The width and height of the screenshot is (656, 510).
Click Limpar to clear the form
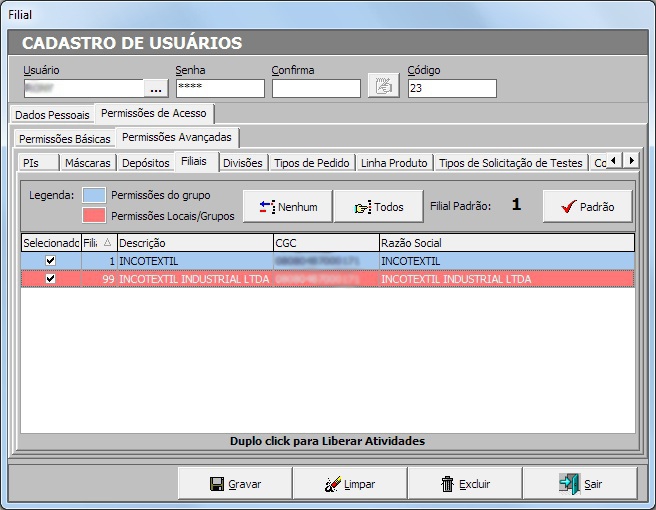click(349, 483)
